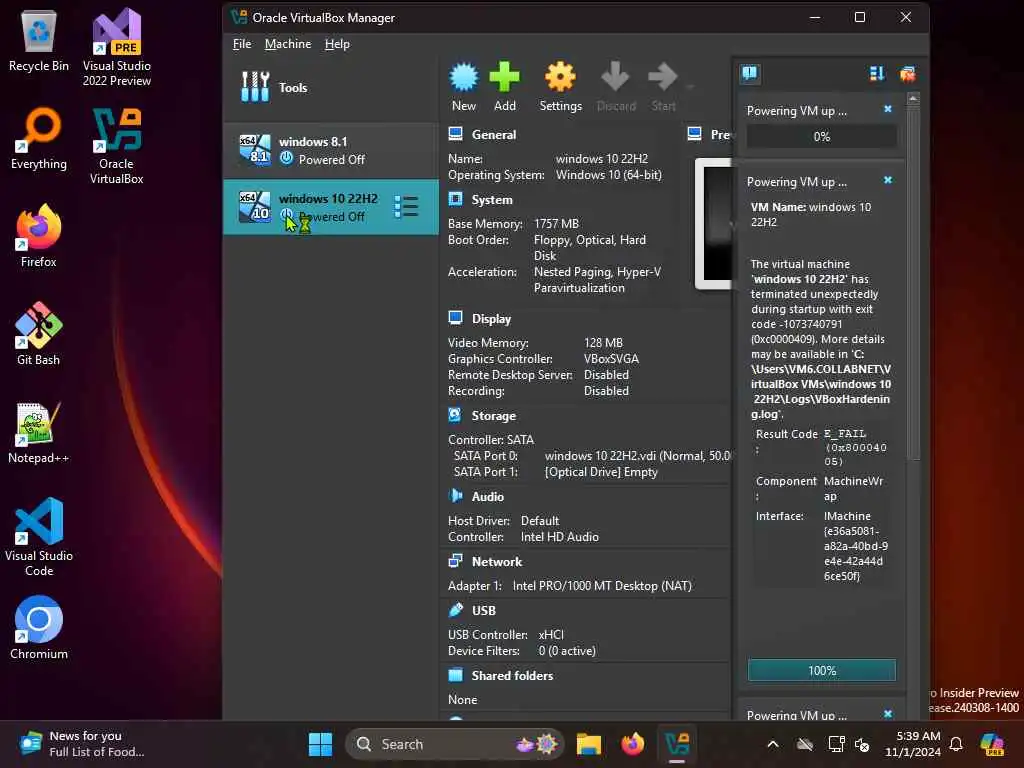The width and height of the screenshot is (1024, 768).
Task: Click the Display section header icon
Action: point(455,318)
